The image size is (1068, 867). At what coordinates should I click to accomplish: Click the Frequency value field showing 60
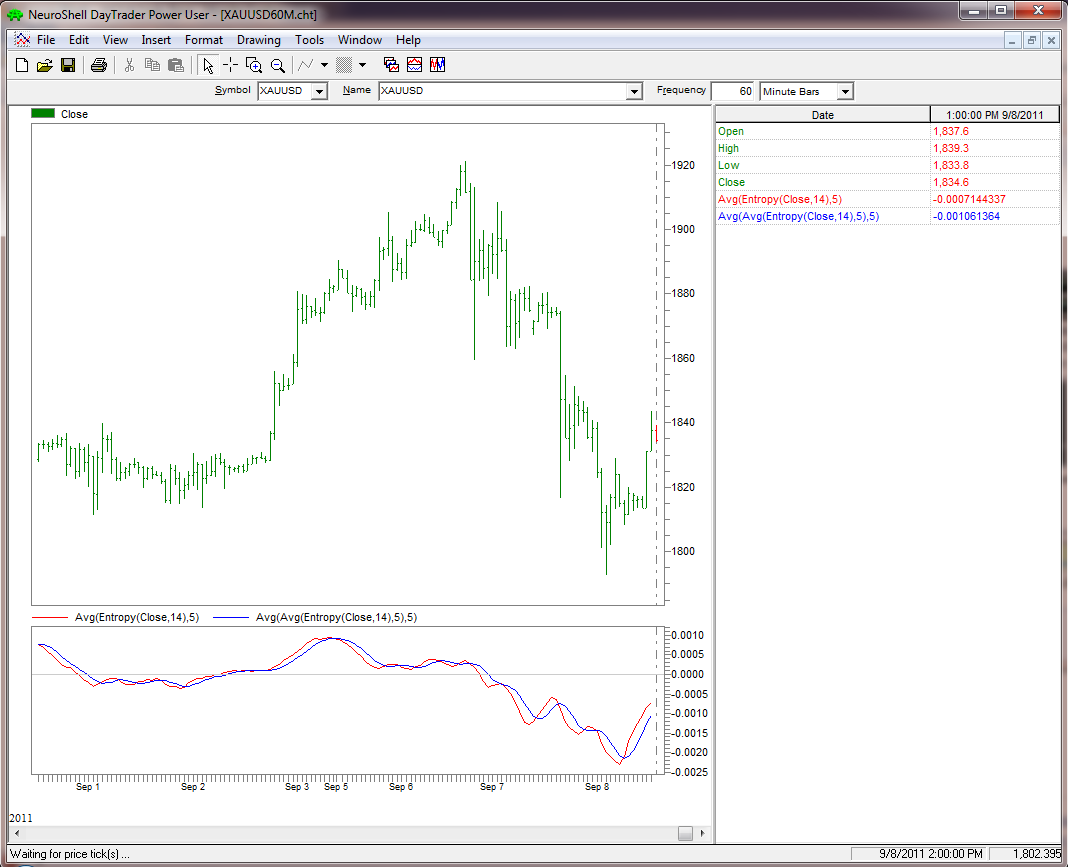click(x=732, y=91)
